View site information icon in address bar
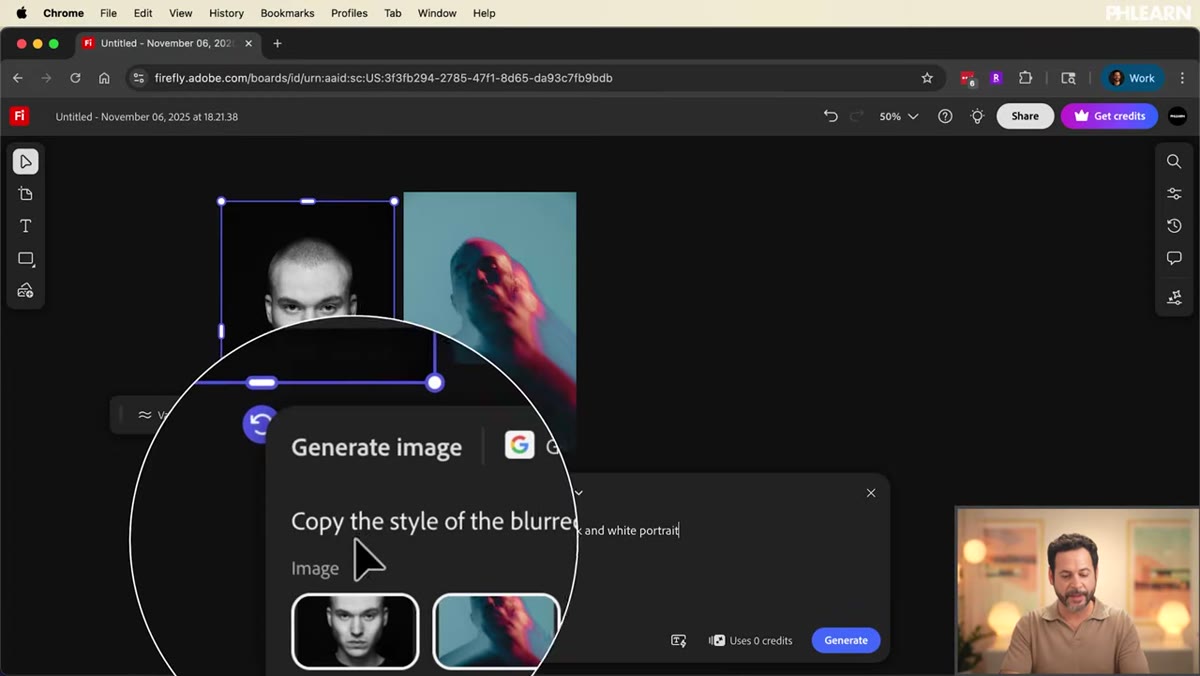The width and height of the screenshot is (1200, 676). pos(139,78)
